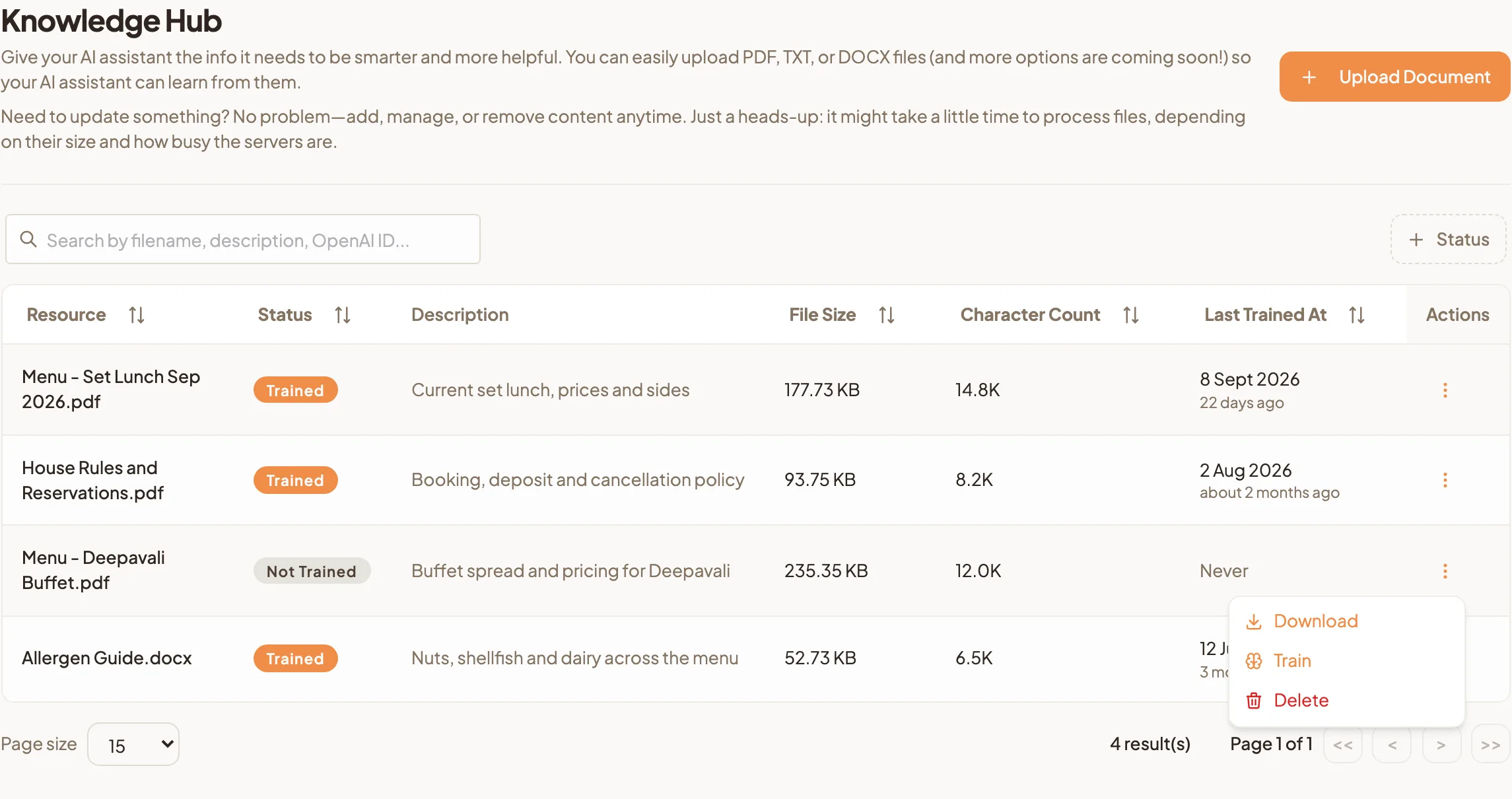Go to first page button
The height and width of the screenshot is (799, 1512).
click(x=1343, y=745)
